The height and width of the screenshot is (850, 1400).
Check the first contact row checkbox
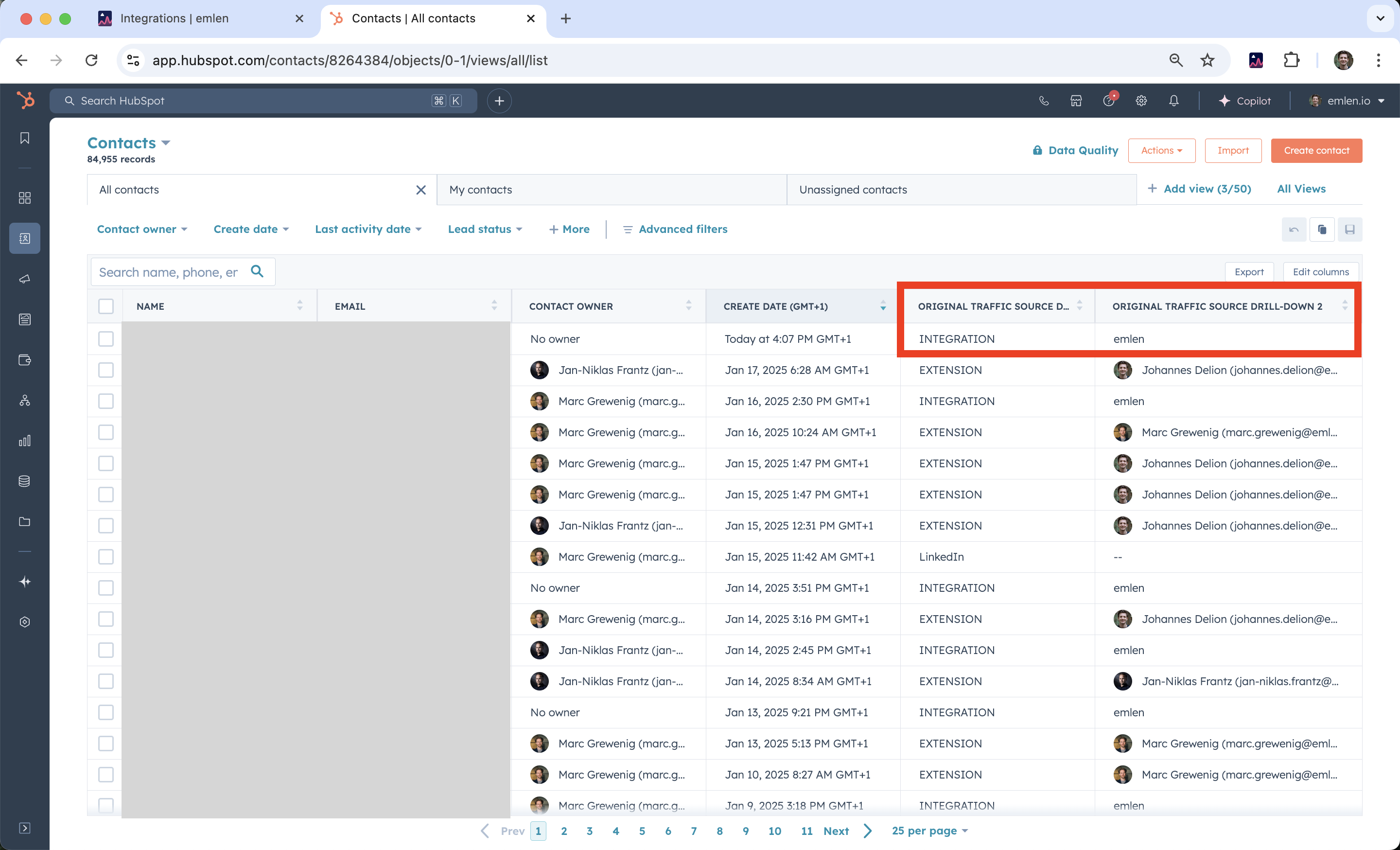105,339
